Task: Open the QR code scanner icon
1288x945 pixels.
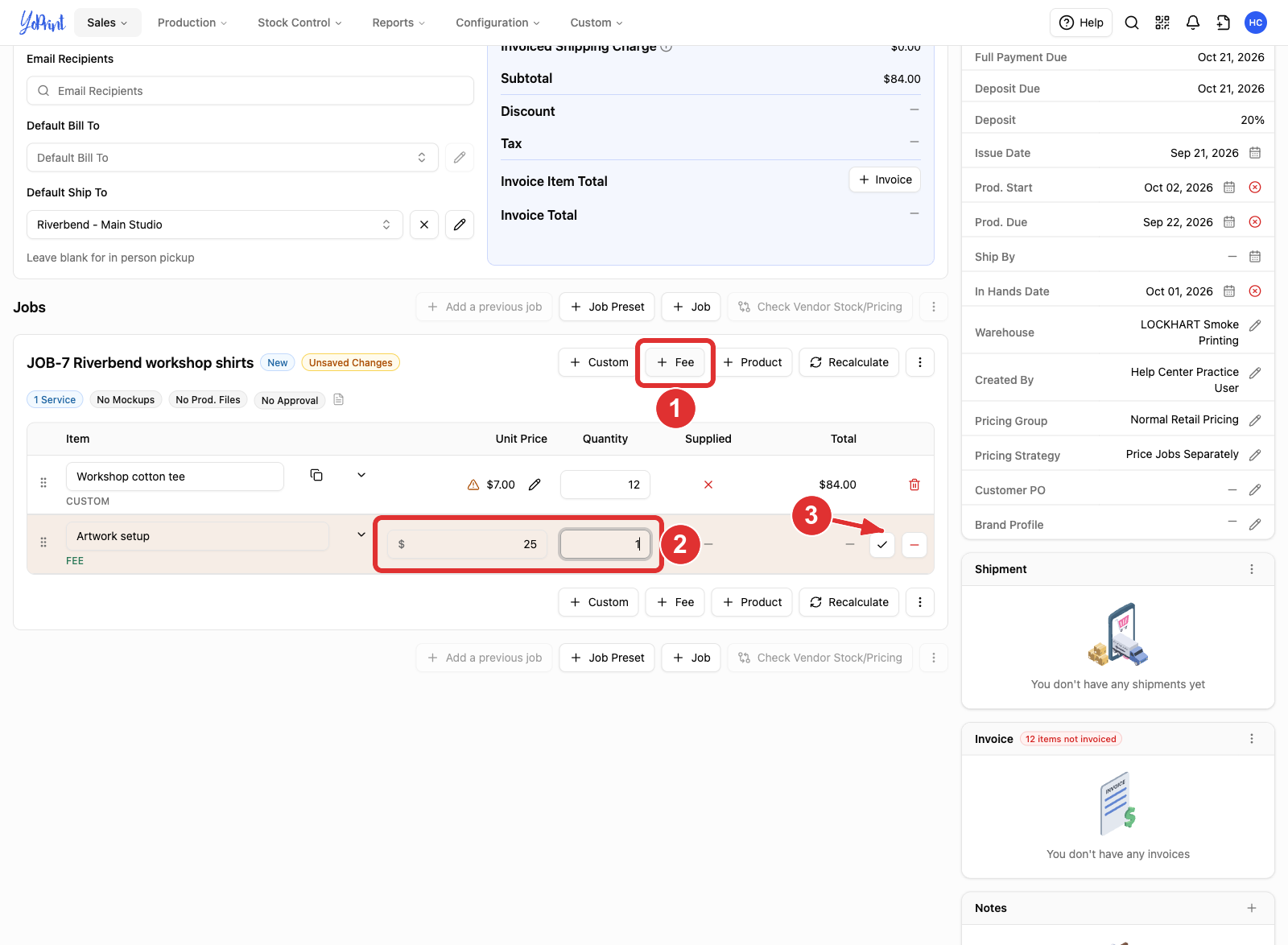Action: coord(1162,23)
